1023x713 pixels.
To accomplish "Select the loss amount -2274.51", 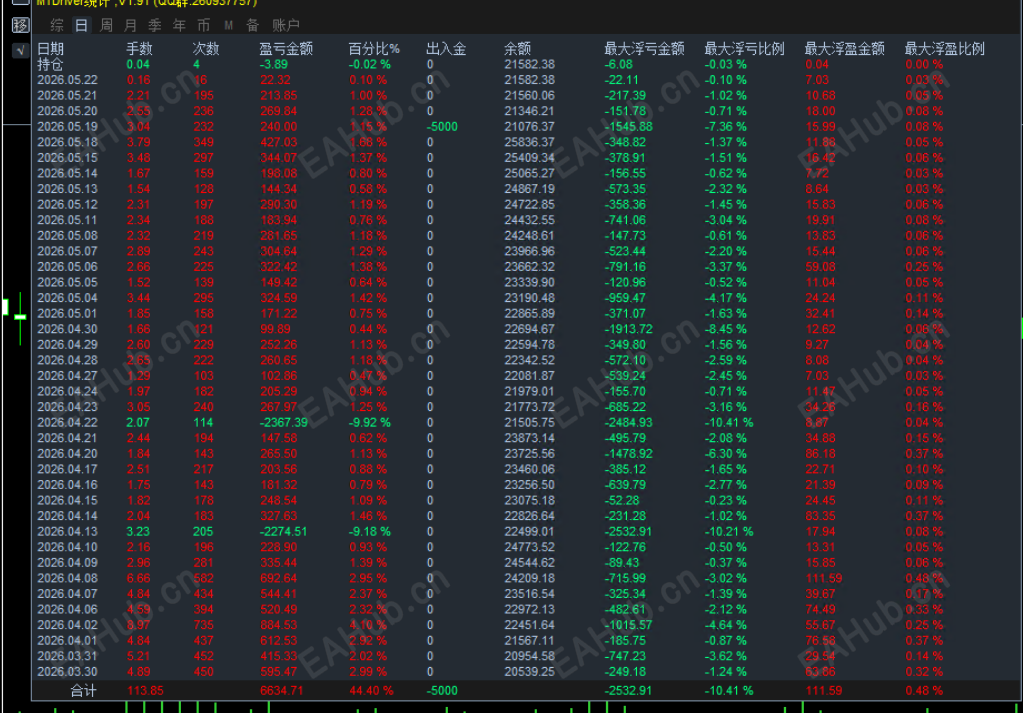I will click(283, 532).
